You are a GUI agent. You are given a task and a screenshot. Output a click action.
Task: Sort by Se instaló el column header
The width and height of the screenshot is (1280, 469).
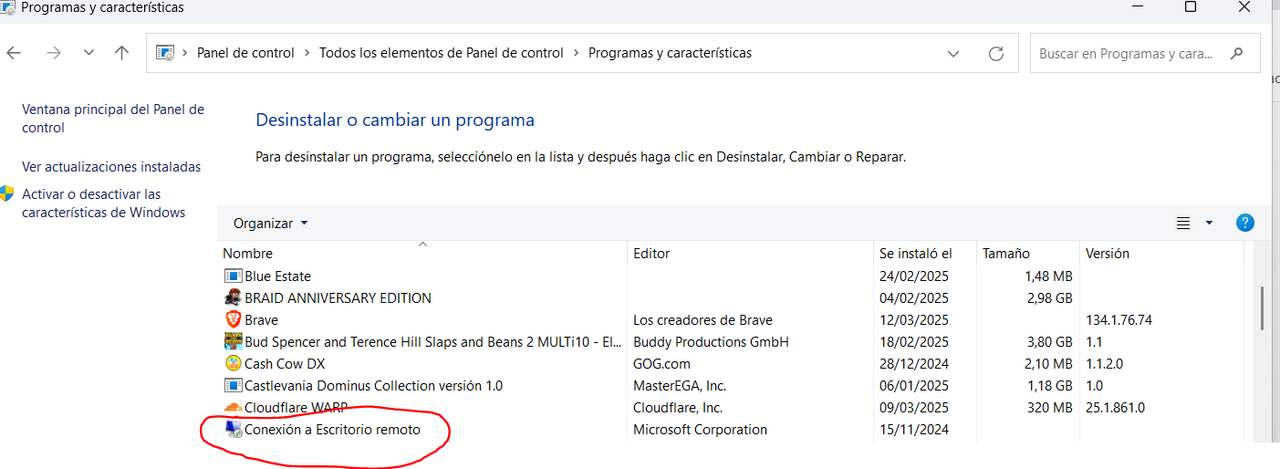[x=915, y=254]
